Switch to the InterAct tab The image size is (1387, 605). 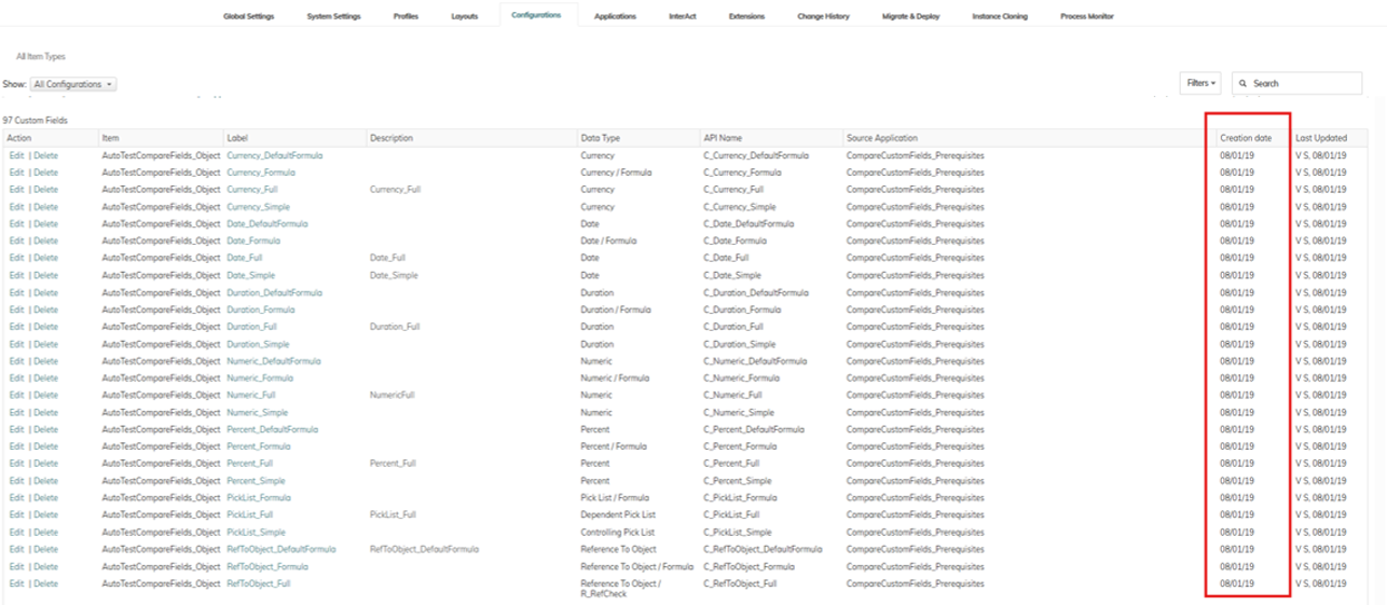click(x=683, y=17)
